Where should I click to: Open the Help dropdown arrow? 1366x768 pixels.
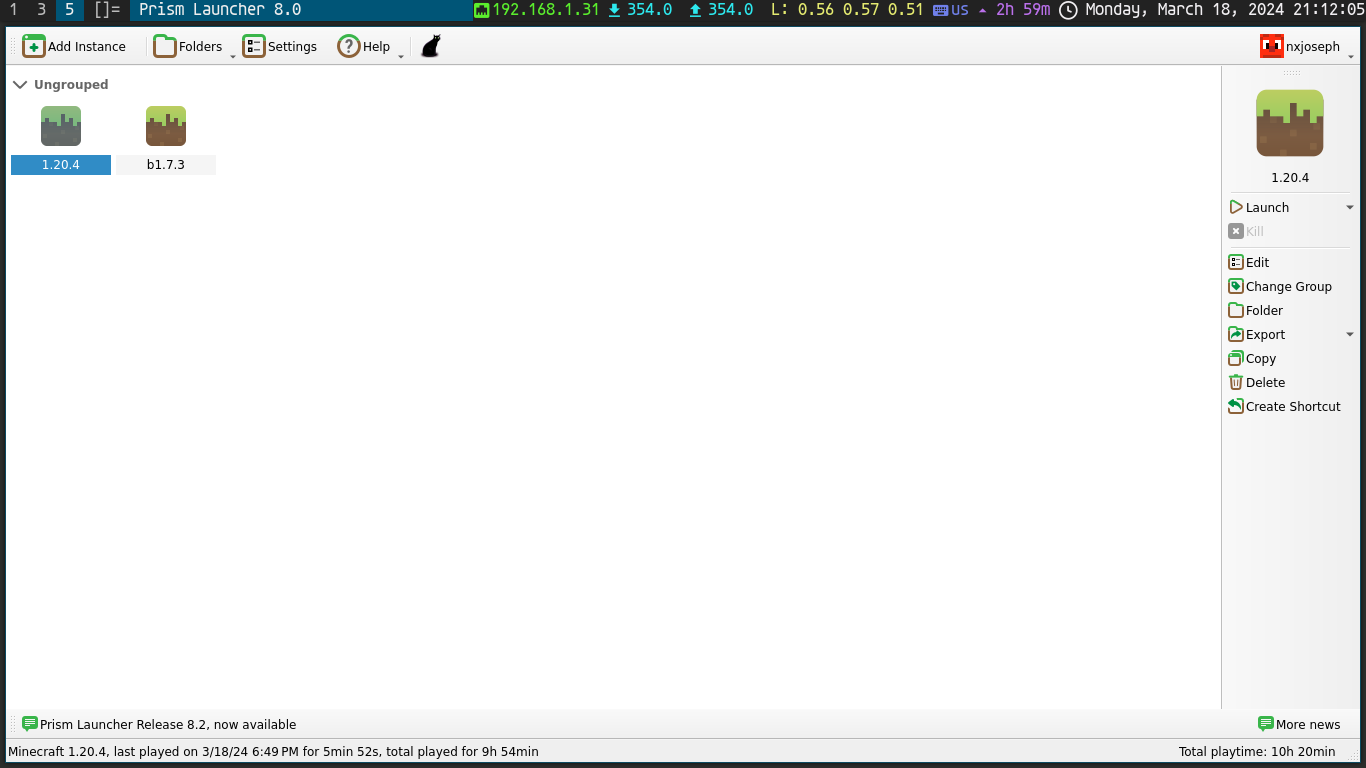point(401,56)
